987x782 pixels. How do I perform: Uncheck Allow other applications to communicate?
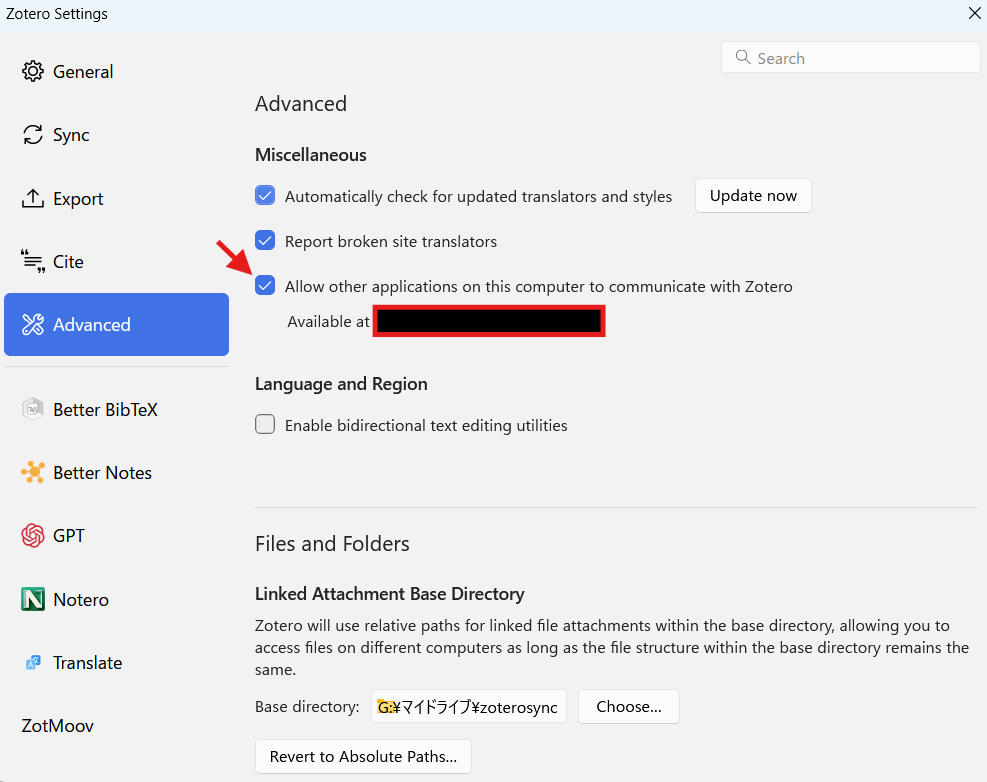(x=265, y=286)
